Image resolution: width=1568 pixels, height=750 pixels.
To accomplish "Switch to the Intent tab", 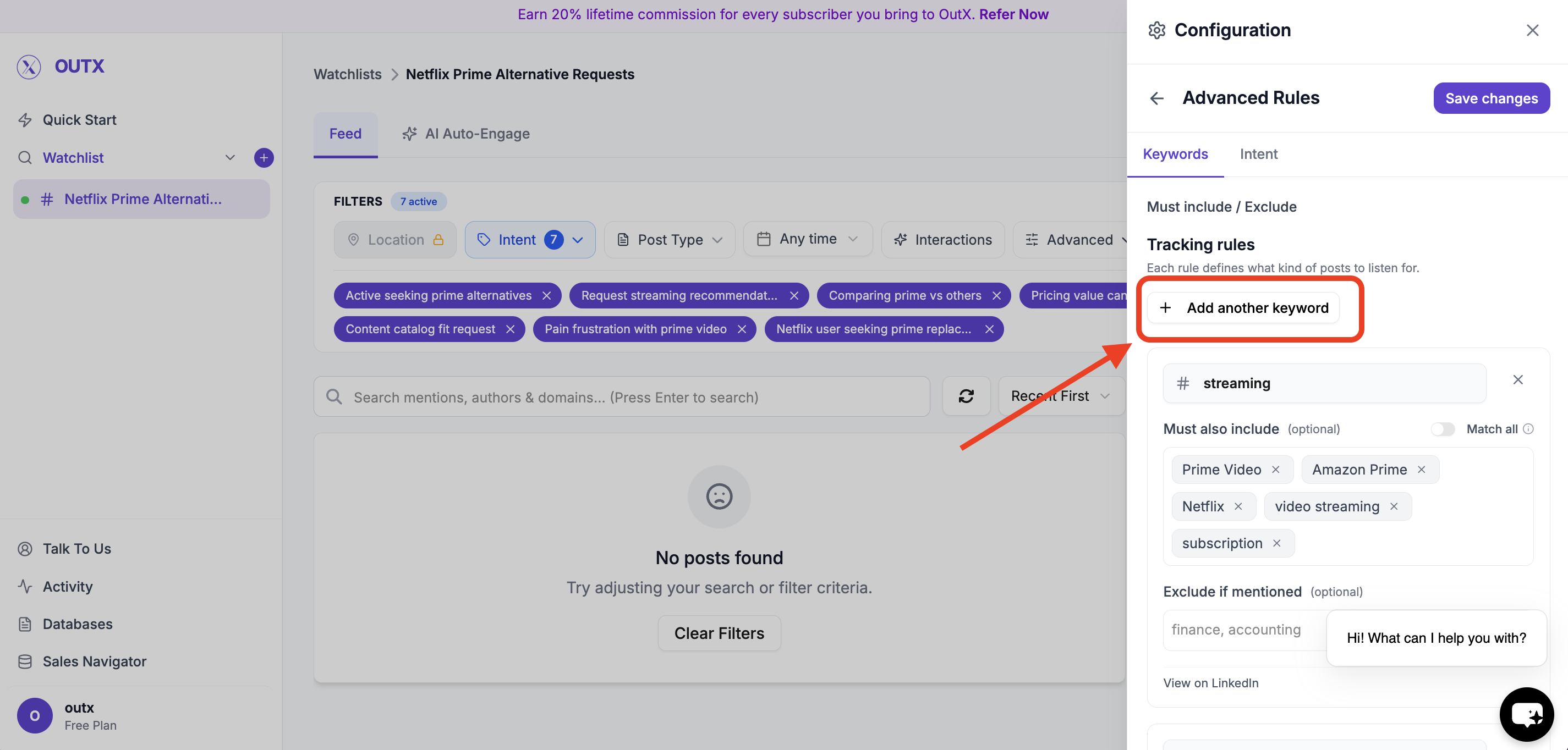I will (1258, 154).
